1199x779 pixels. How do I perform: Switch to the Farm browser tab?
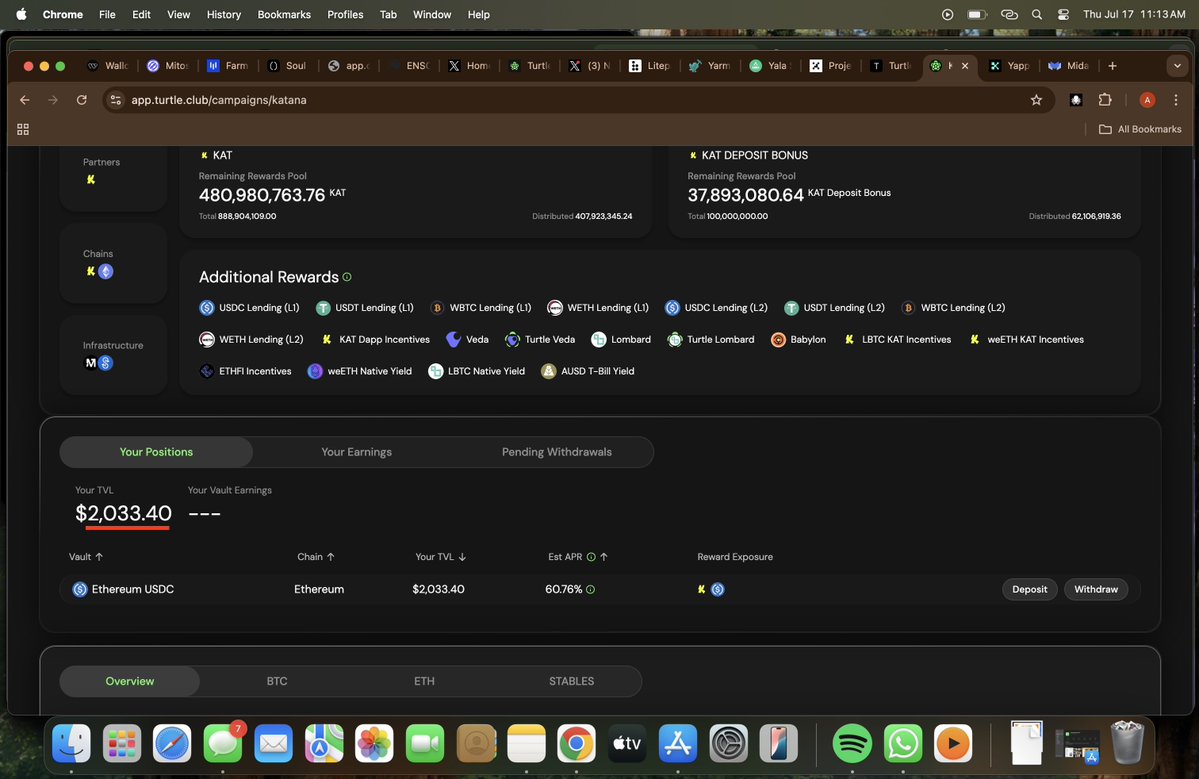pyautogui.click(x=229, y=66)
